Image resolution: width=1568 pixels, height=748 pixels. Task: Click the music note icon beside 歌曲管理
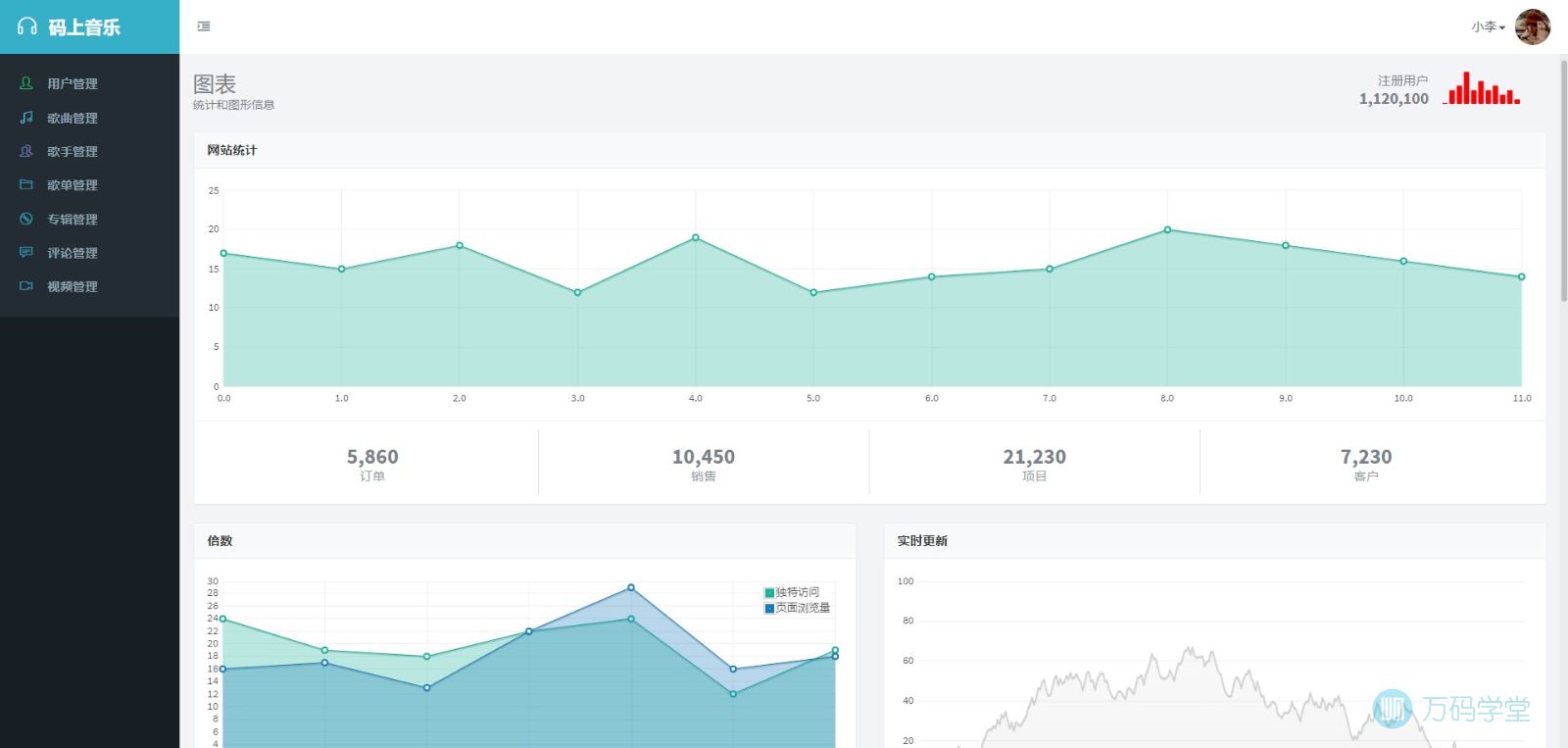(26, 118)
